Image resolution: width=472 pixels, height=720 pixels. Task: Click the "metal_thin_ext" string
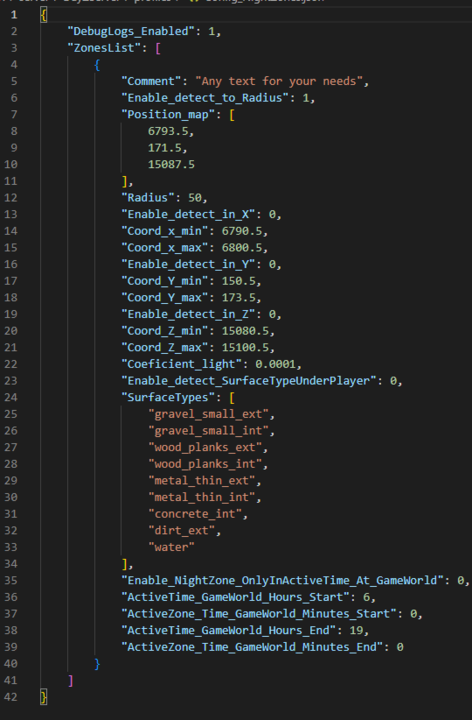(202, 480)
